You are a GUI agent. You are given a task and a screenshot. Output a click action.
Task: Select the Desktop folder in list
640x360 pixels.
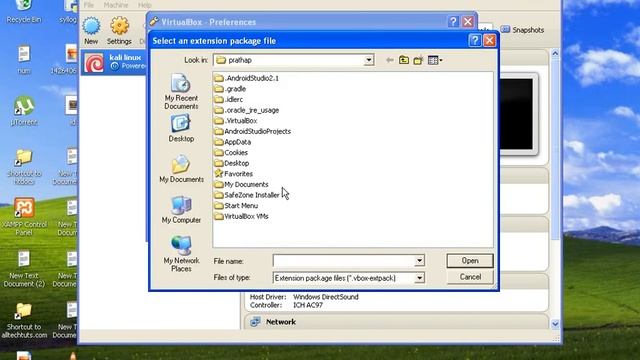(232, 163)
